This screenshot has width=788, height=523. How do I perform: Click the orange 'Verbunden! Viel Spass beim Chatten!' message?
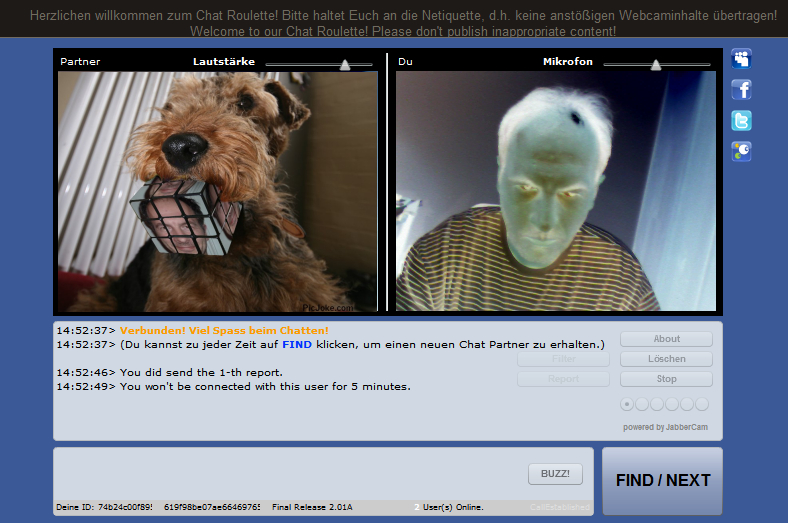click(224, 331)
